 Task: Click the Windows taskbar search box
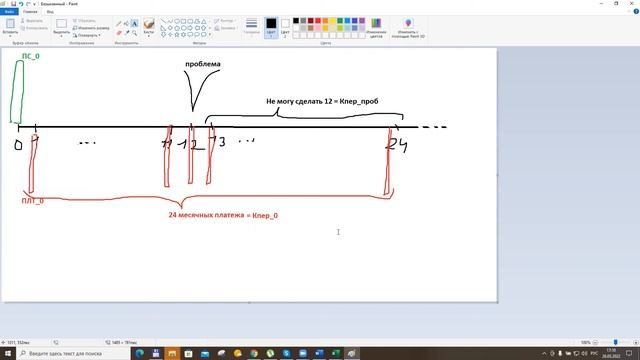tap(73, 353)
